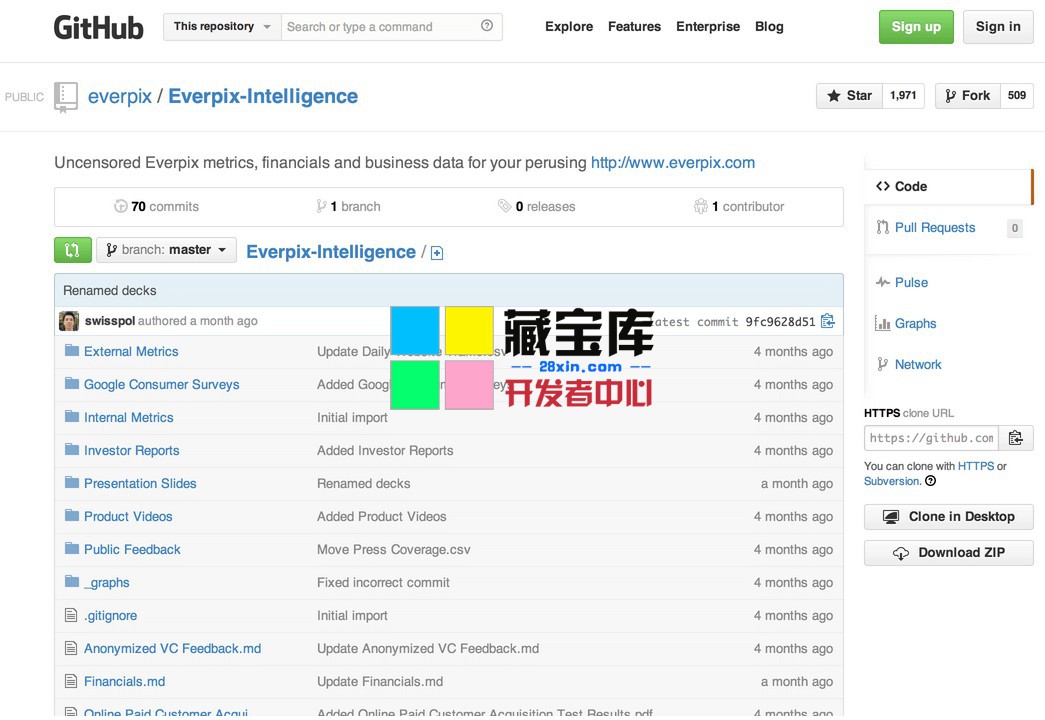The image size is (1045, 720).
Task: Click the search help question mark icon
Action: tap(487, 26)
